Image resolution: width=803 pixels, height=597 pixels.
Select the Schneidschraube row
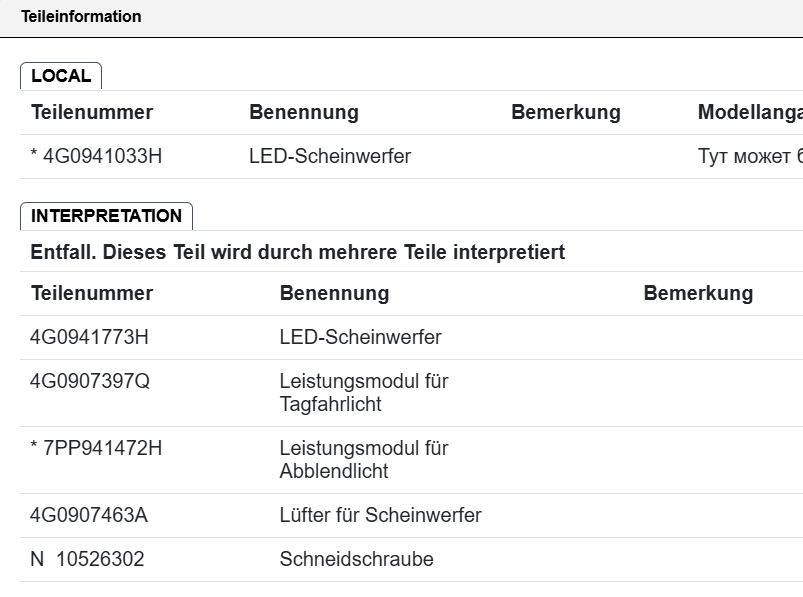pyautogui.click(x=356, y=560)
